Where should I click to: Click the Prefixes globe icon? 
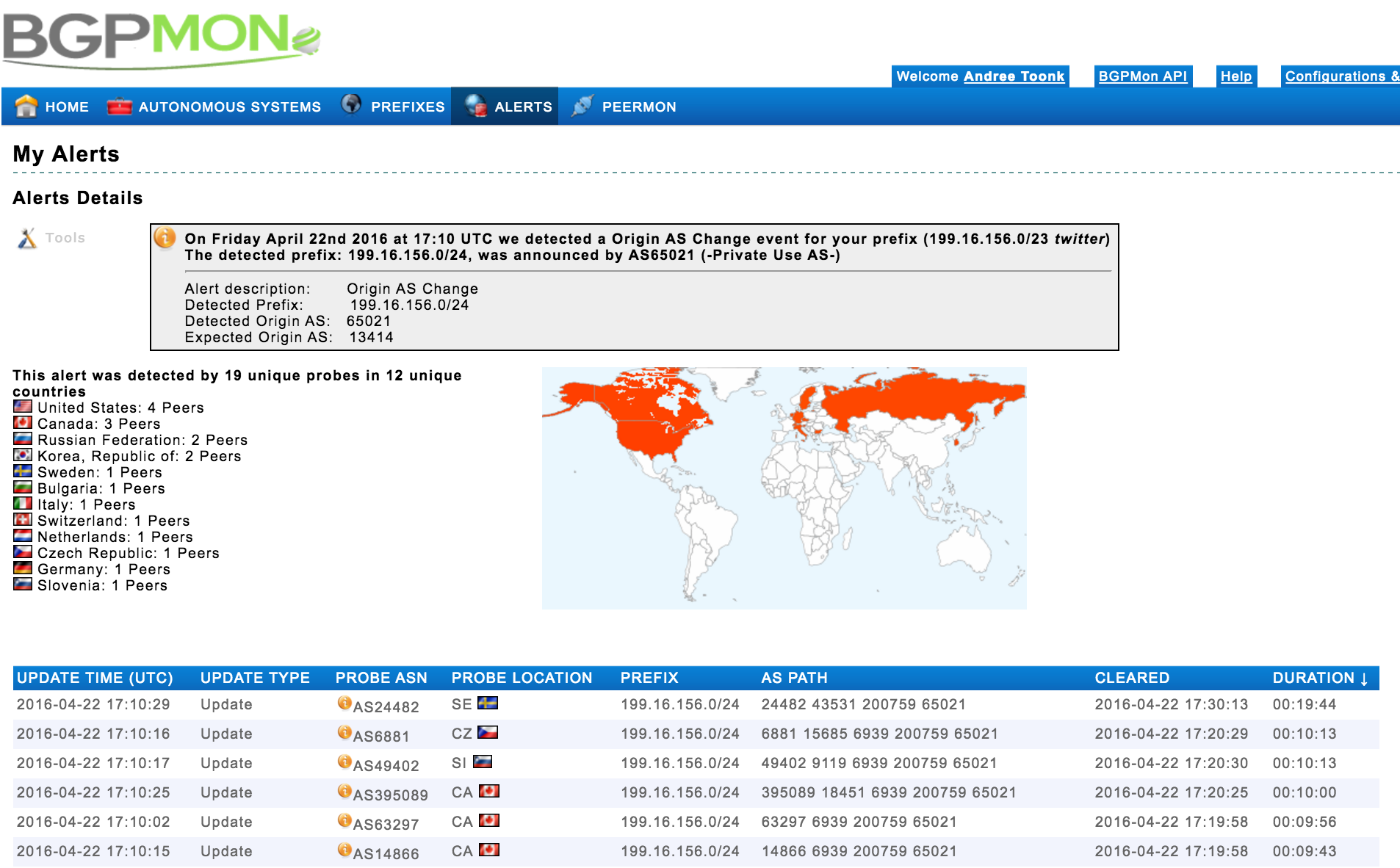click(x=351, y=105)
